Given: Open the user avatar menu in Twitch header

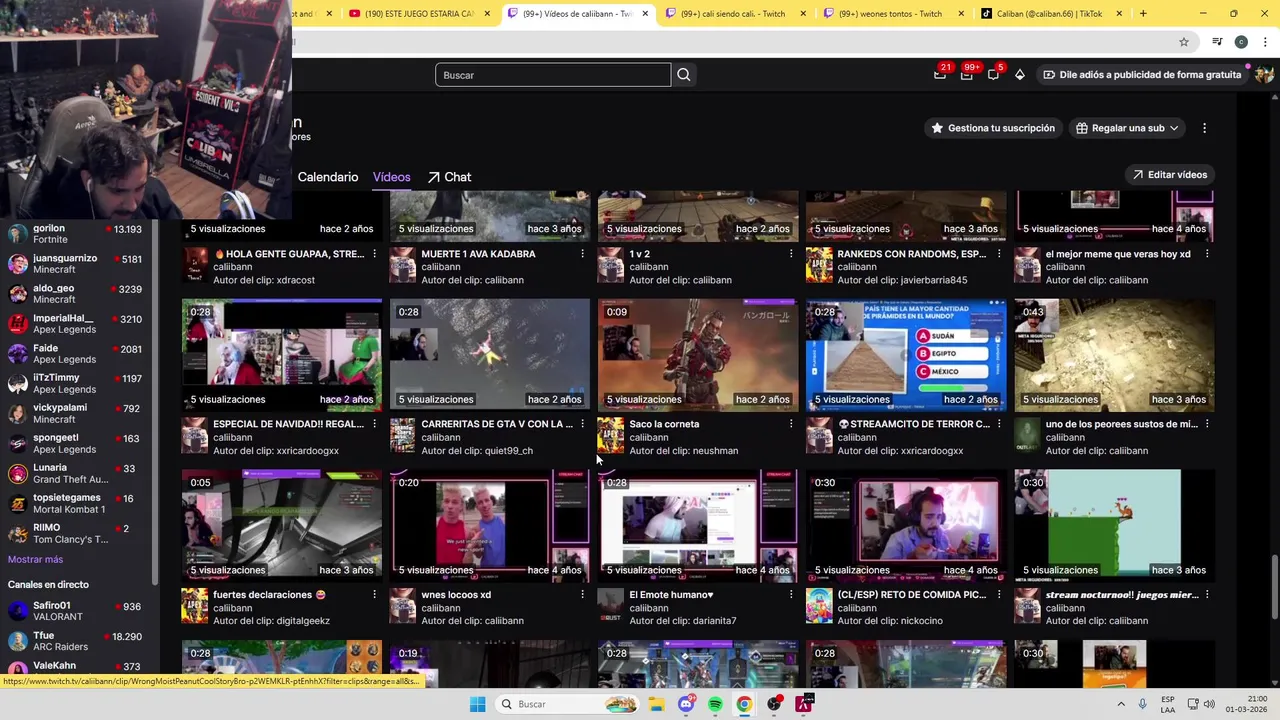Looking at the screenshot, I should [x=1265, y=74].
